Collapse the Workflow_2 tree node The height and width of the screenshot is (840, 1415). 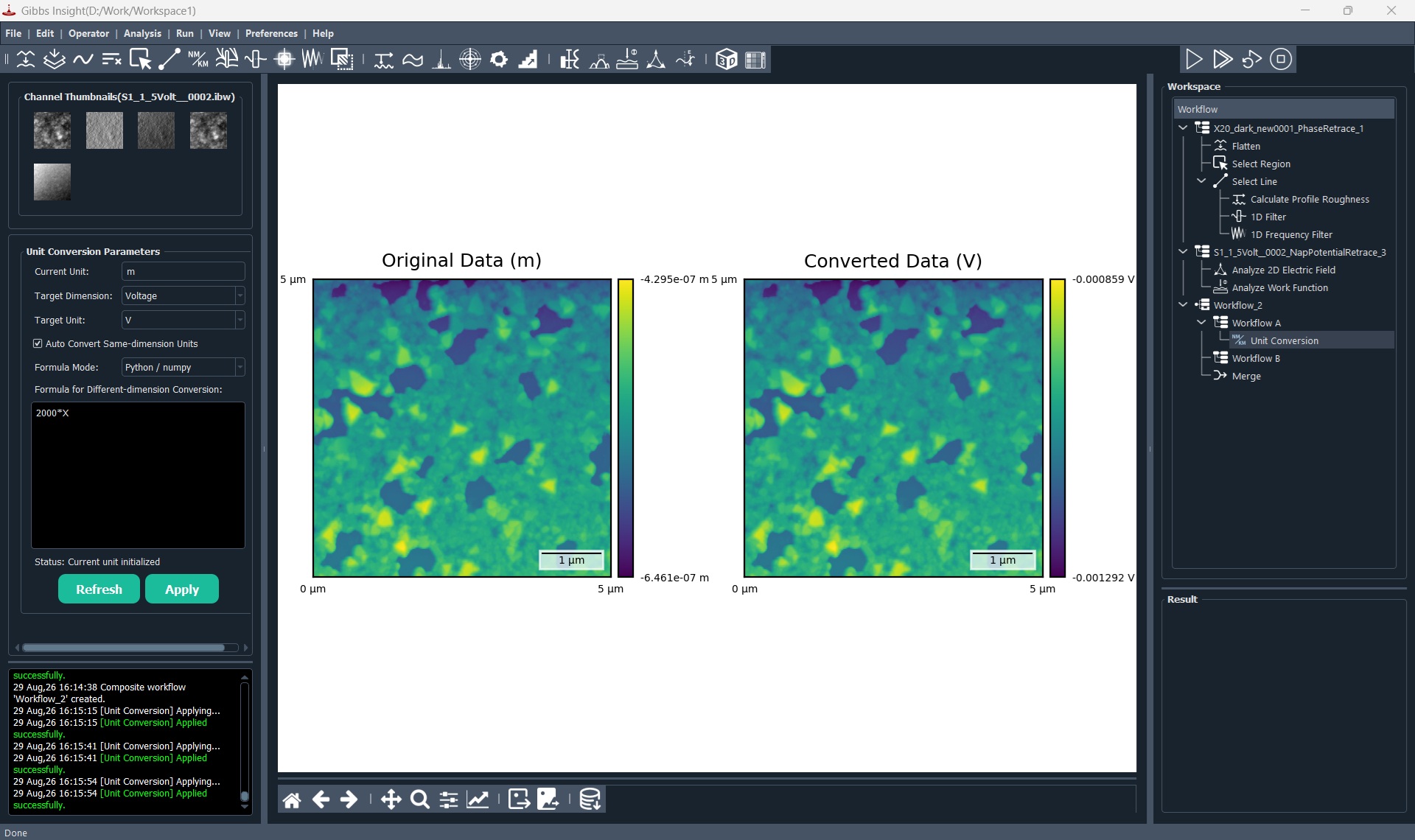(x=1184, y=304)
